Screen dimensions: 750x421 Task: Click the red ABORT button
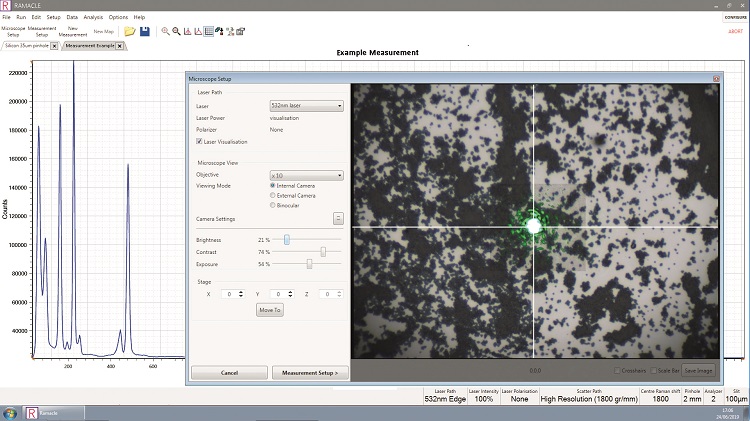click(736, 31)
